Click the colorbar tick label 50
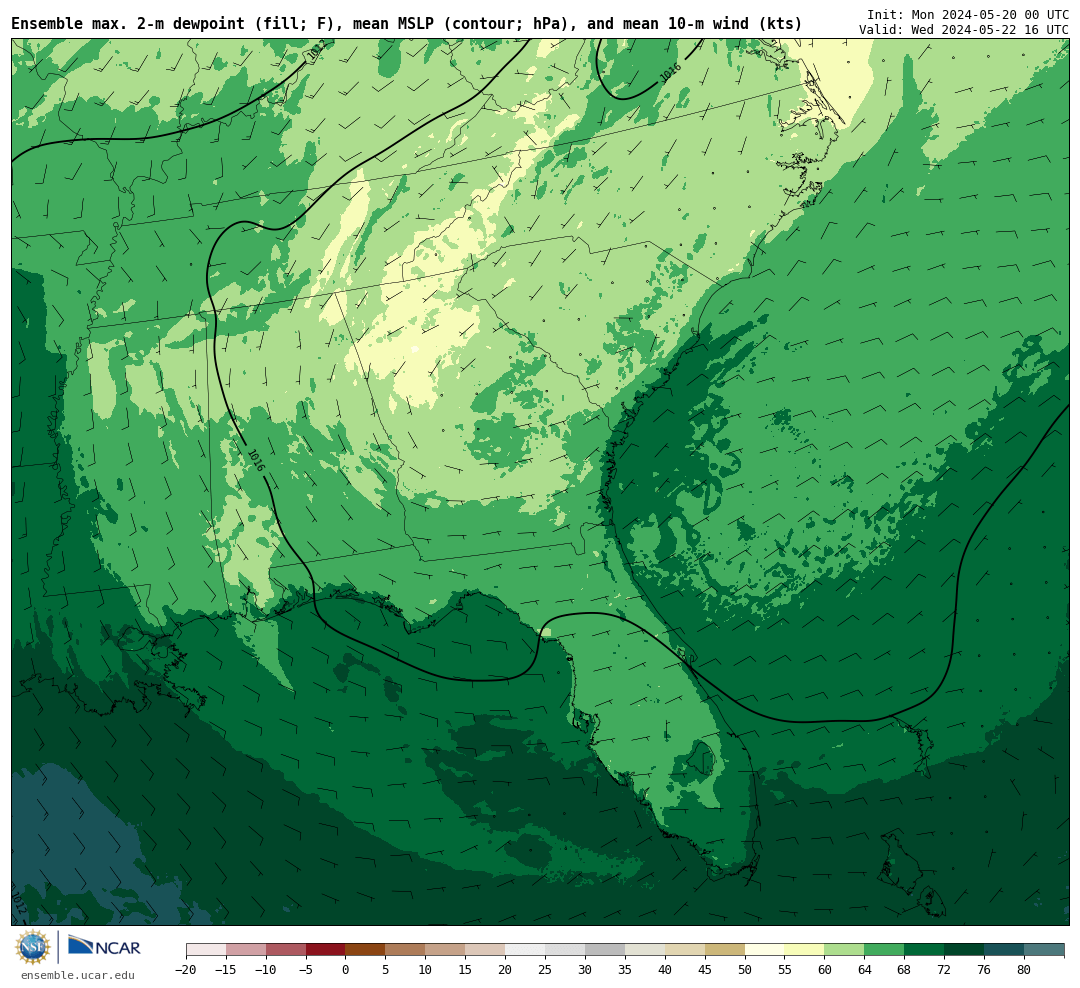The height and width of the screenshot is (988, 1080). point(745,969)
